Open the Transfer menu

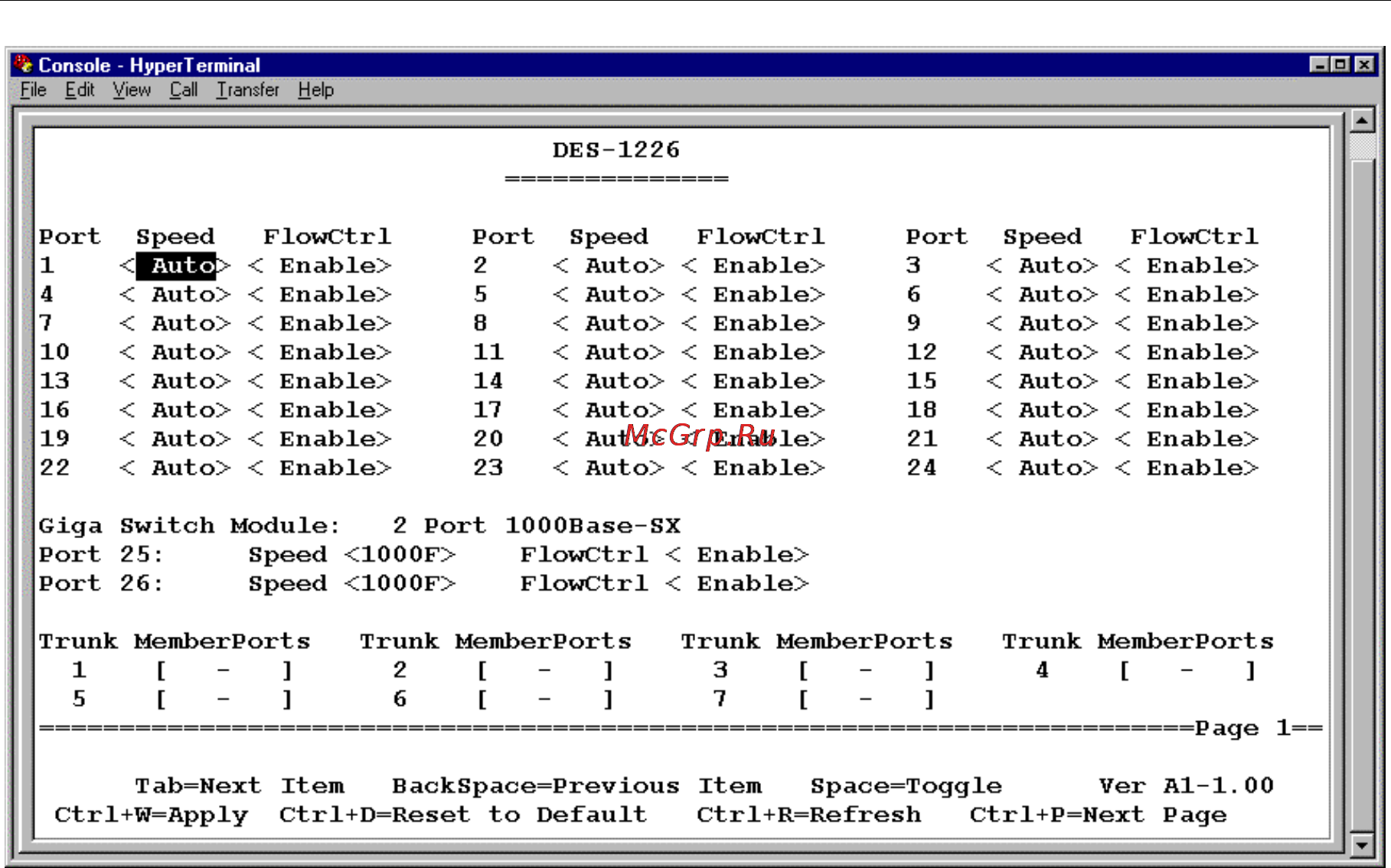point(248,90)
